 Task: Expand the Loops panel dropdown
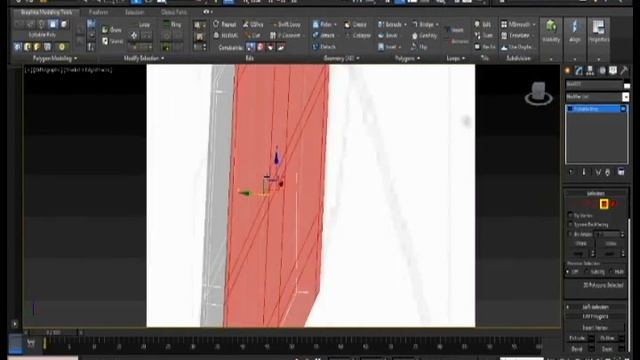coord(455,58)
